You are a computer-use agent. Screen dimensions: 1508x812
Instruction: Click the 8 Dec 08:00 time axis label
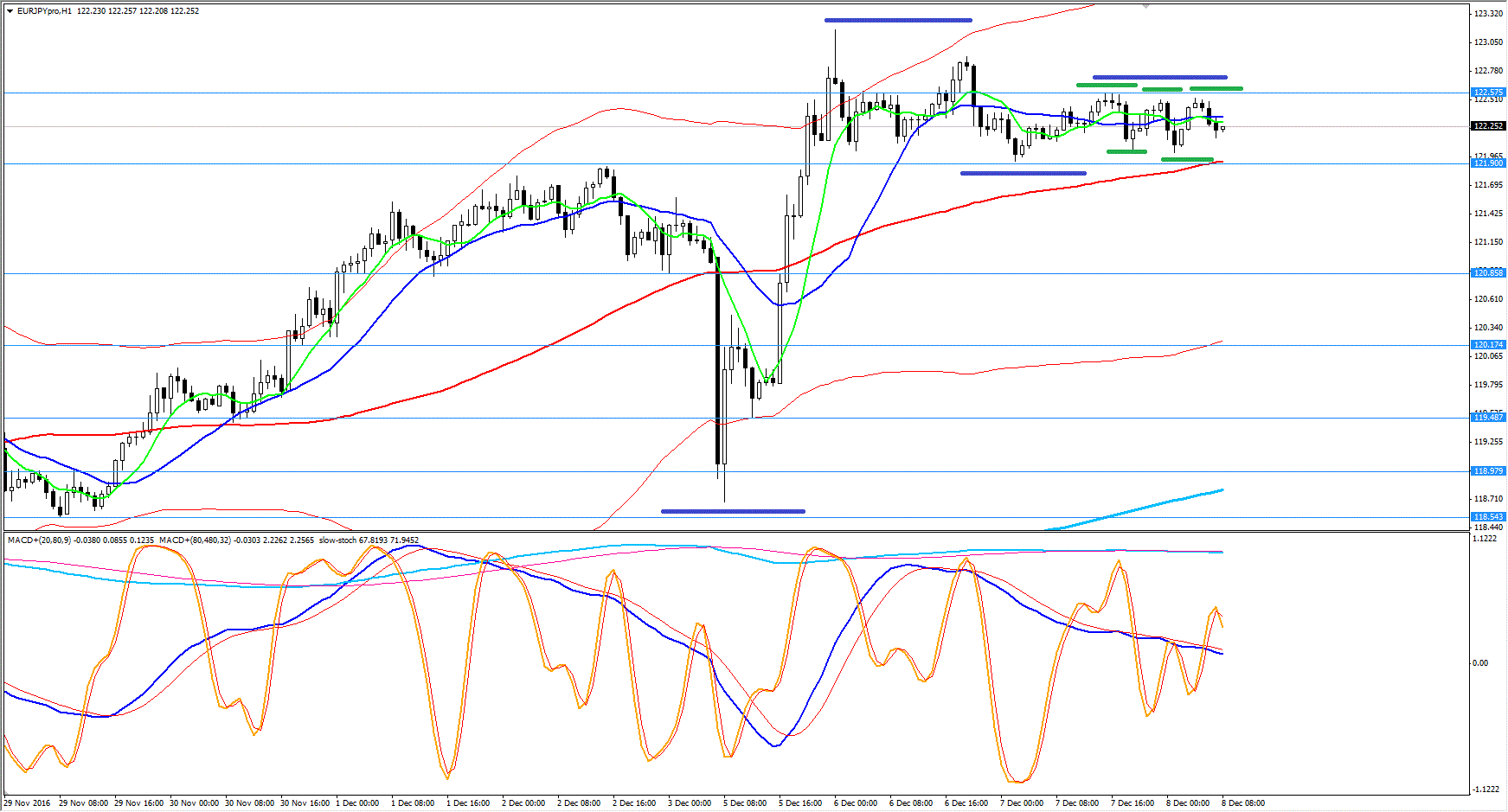coord(1242,803)
